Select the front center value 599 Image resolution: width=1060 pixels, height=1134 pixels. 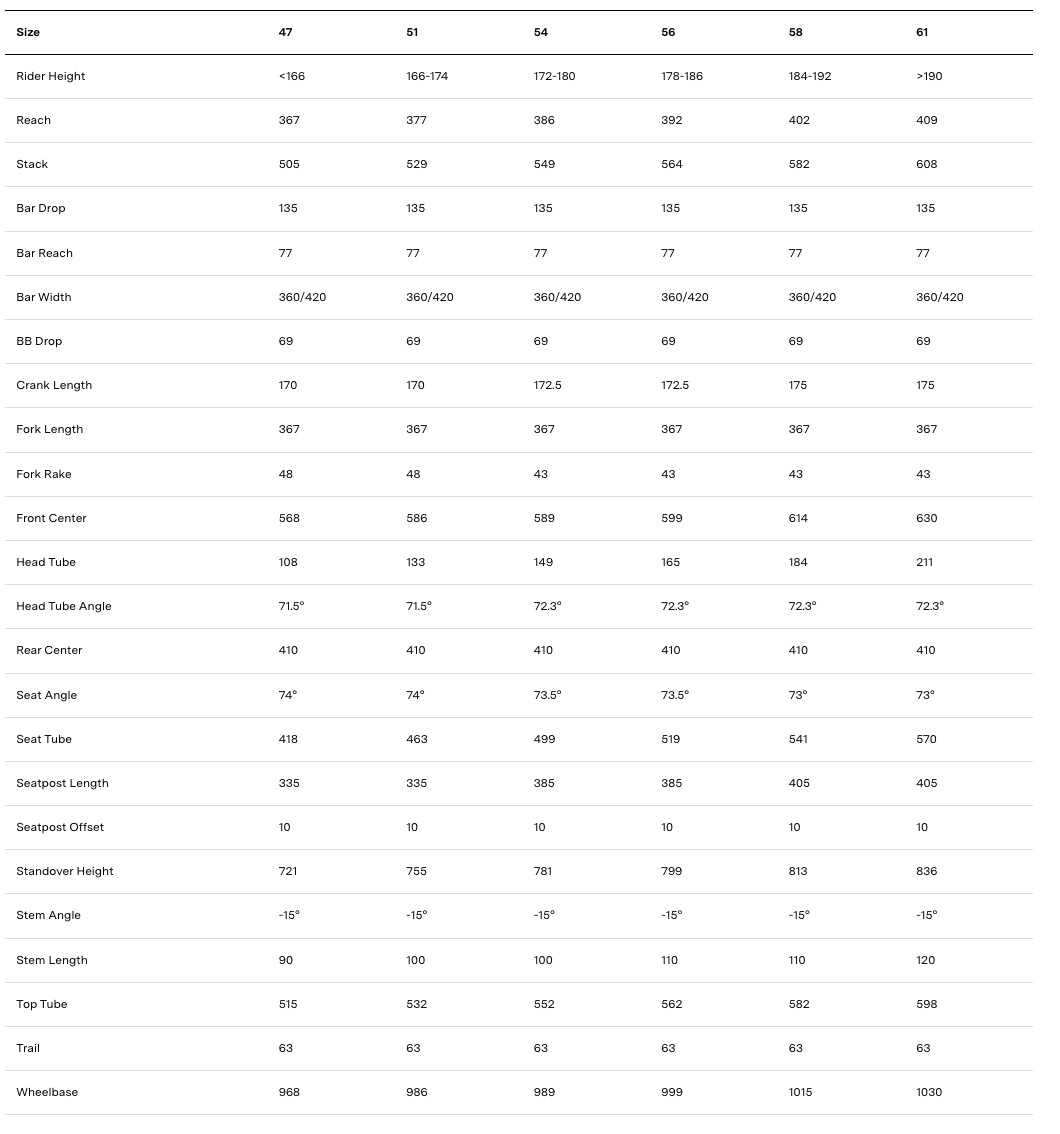[672, 518]
